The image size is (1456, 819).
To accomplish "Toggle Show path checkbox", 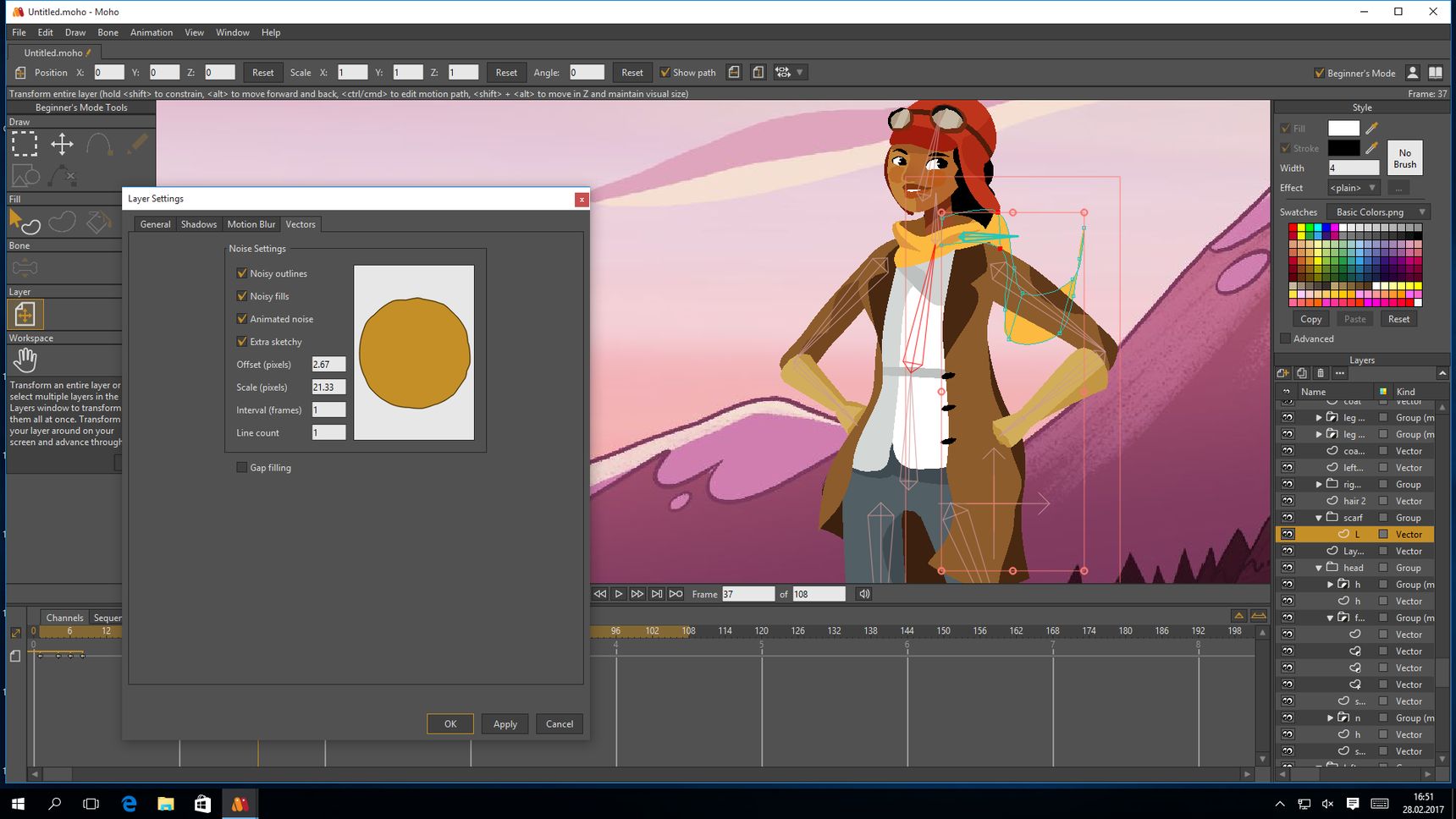I will click(x=665, y=73).
